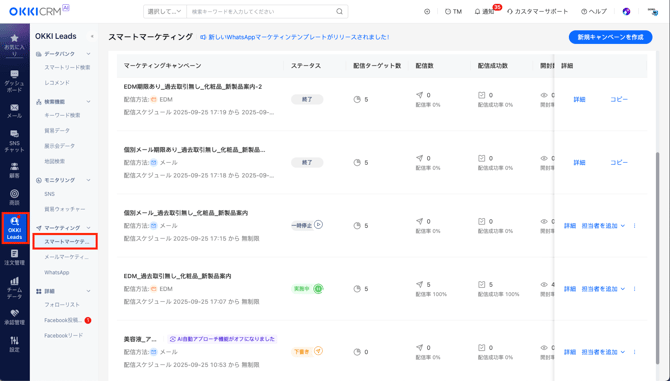This screenshot has height=381, width=670.
Task: Click the campaign list vertical scrollbar
Action: 657,258
